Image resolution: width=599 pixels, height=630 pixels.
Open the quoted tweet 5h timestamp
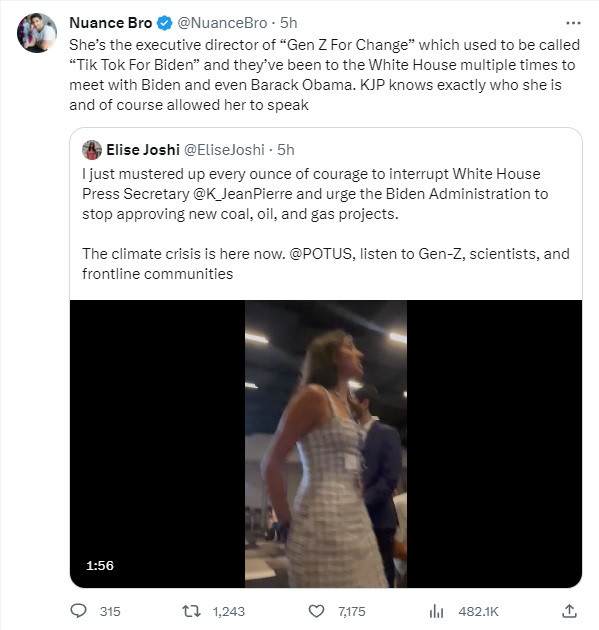click(x=286, y=150)
